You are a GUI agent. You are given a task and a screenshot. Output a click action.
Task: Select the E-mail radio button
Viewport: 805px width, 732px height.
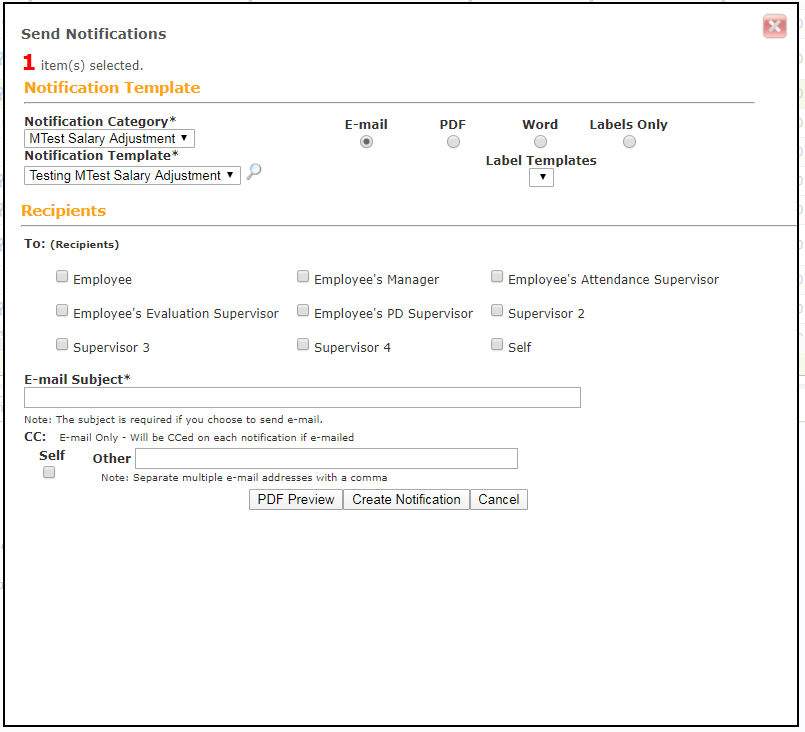coord(366,142)
